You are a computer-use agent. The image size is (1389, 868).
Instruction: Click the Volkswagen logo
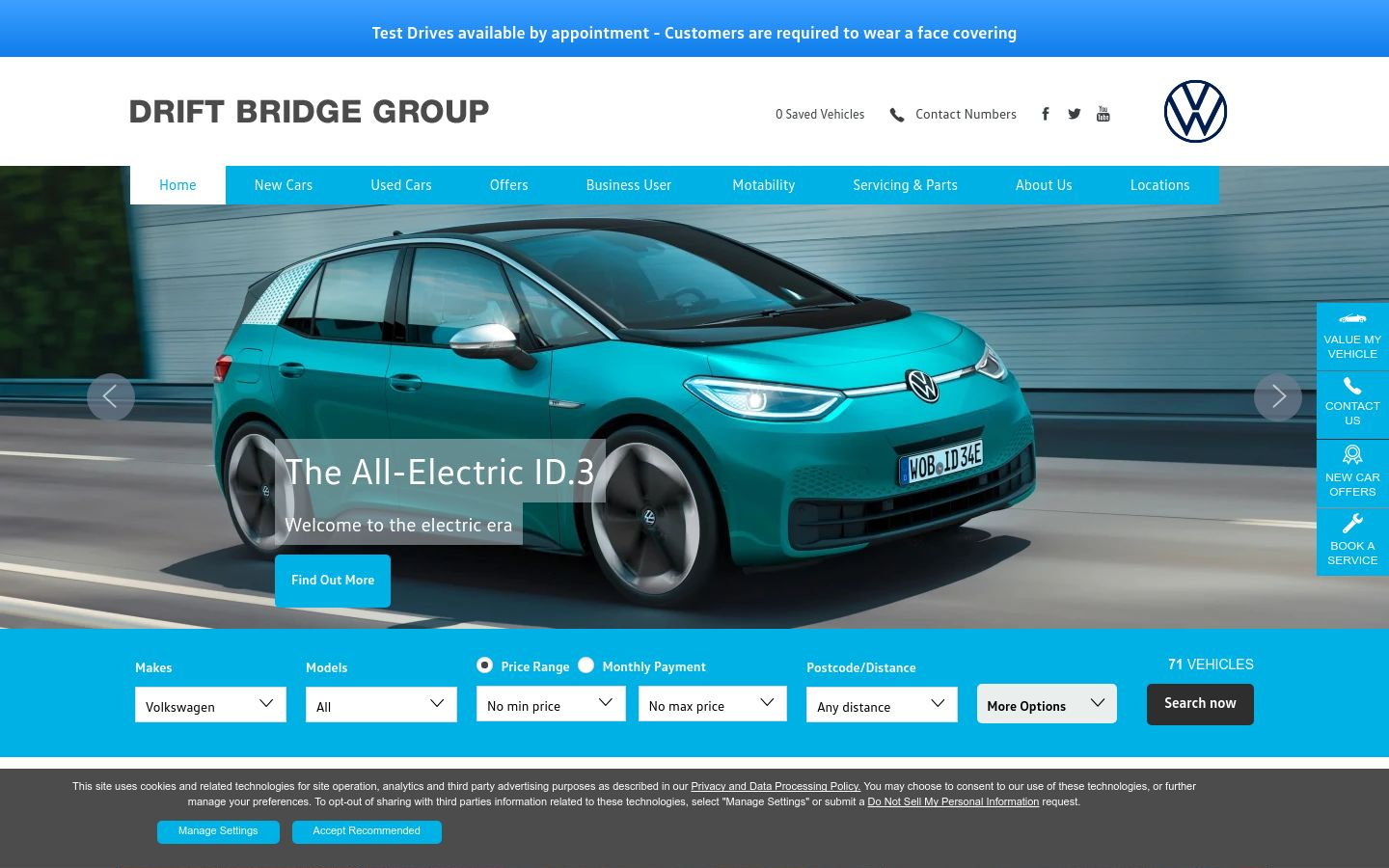click(x=1195, y=111)
